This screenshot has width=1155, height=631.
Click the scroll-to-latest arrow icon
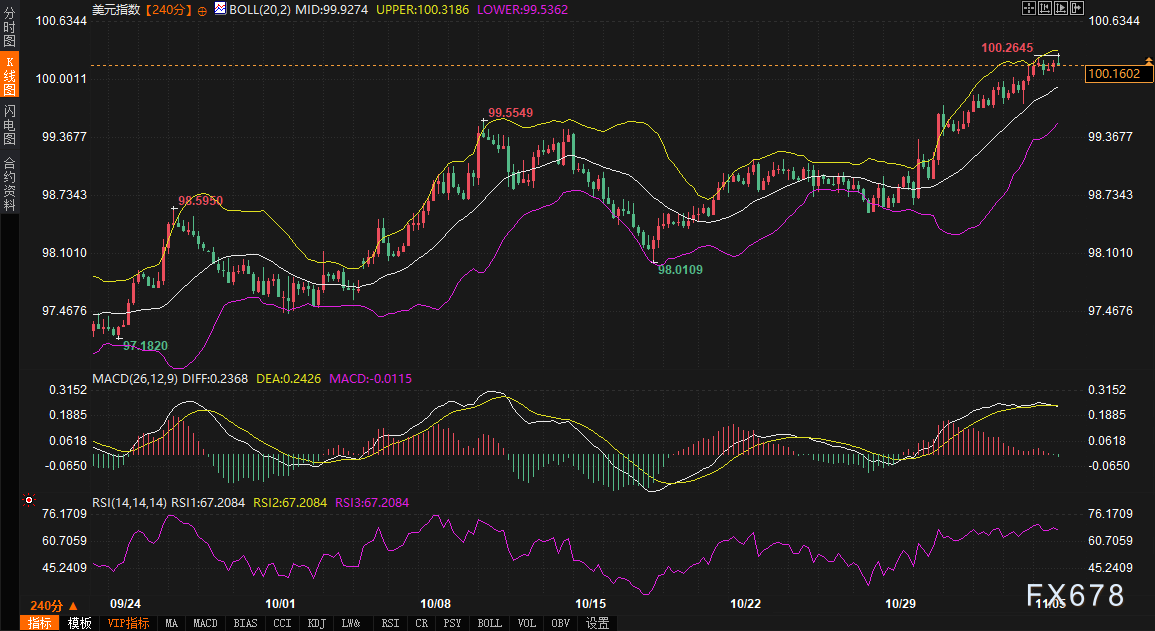[x=1076, y=8]
